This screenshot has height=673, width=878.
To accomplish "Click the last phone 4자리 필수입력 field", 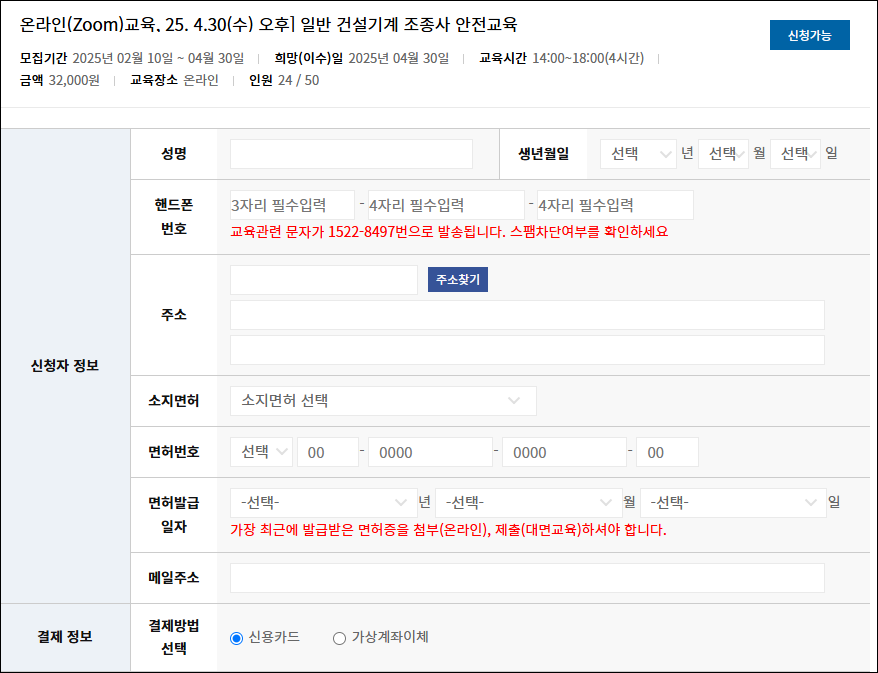I will point(615,205).
